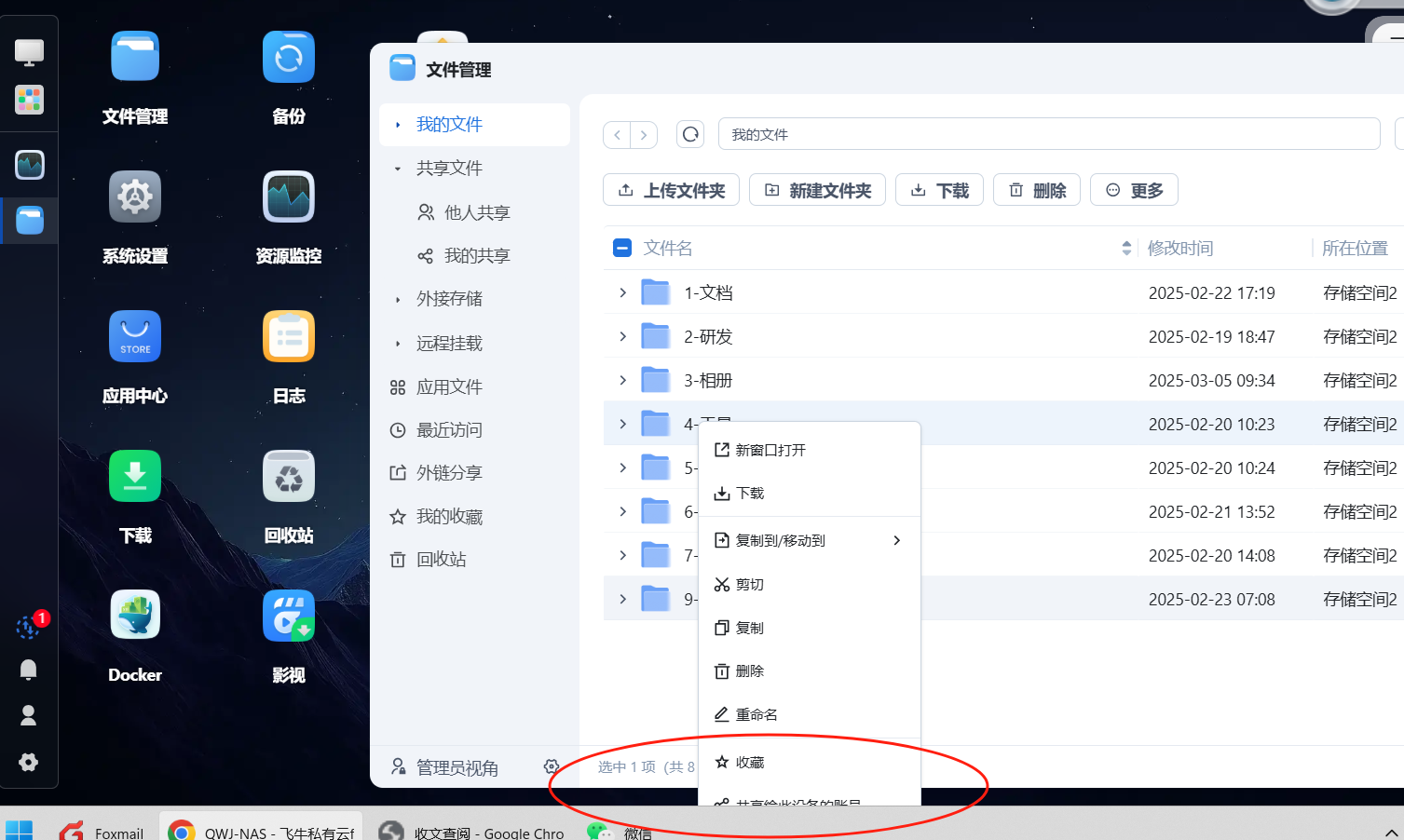
Task: Click the 新建文件夹 button
Action: (817, 190)
